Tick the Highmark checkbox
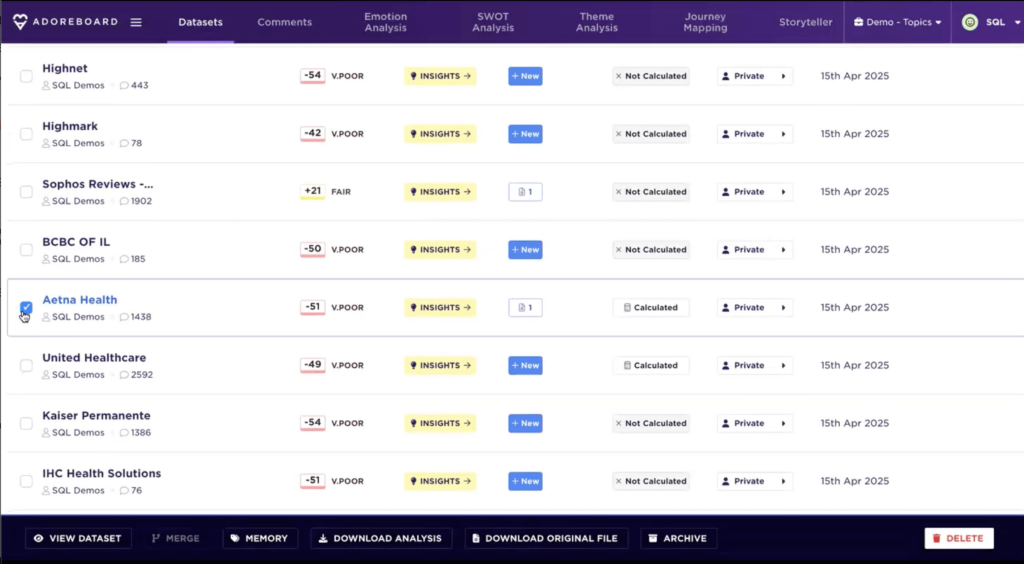The image size is (1024, 564). [26, 134]
